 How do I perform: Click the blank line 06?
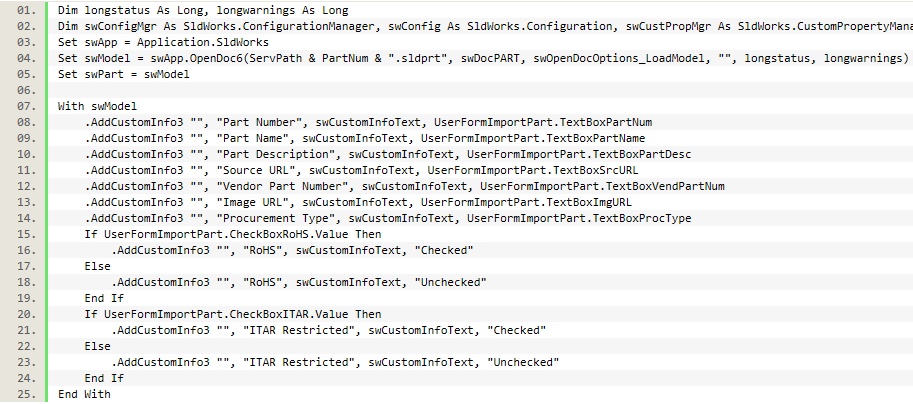480,90
